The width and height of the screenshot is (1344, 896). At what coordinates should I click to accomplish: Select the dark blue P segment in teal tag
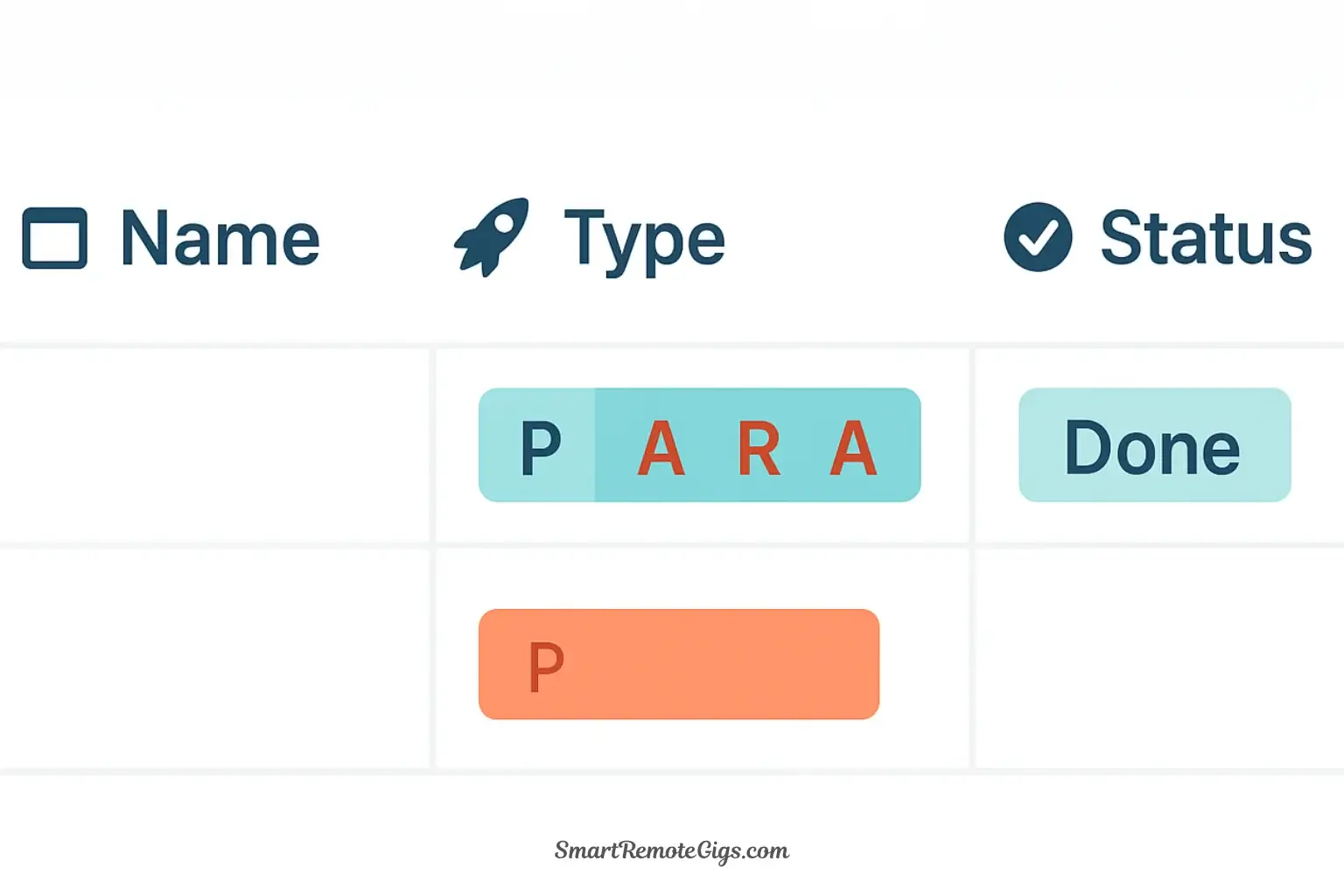tap(540, 447)
